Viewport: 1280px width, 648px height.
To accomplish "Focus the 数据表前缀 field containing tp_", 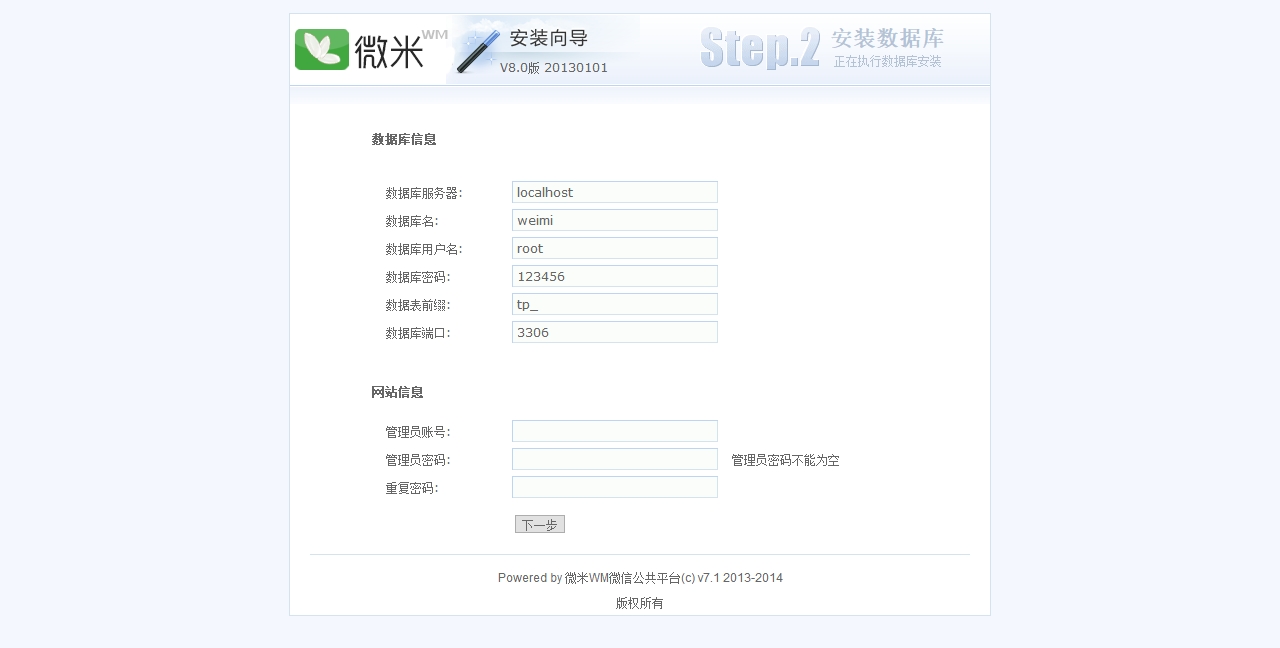I will coord(615,304).
